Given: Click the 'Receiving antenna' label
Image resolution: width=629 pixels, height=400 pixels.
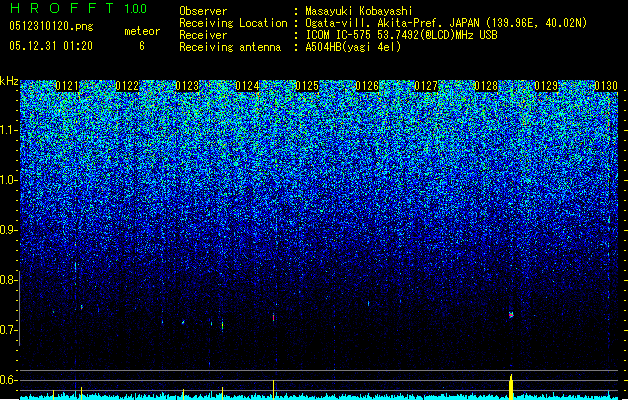Looking at the screenshot, I should 230,47.
